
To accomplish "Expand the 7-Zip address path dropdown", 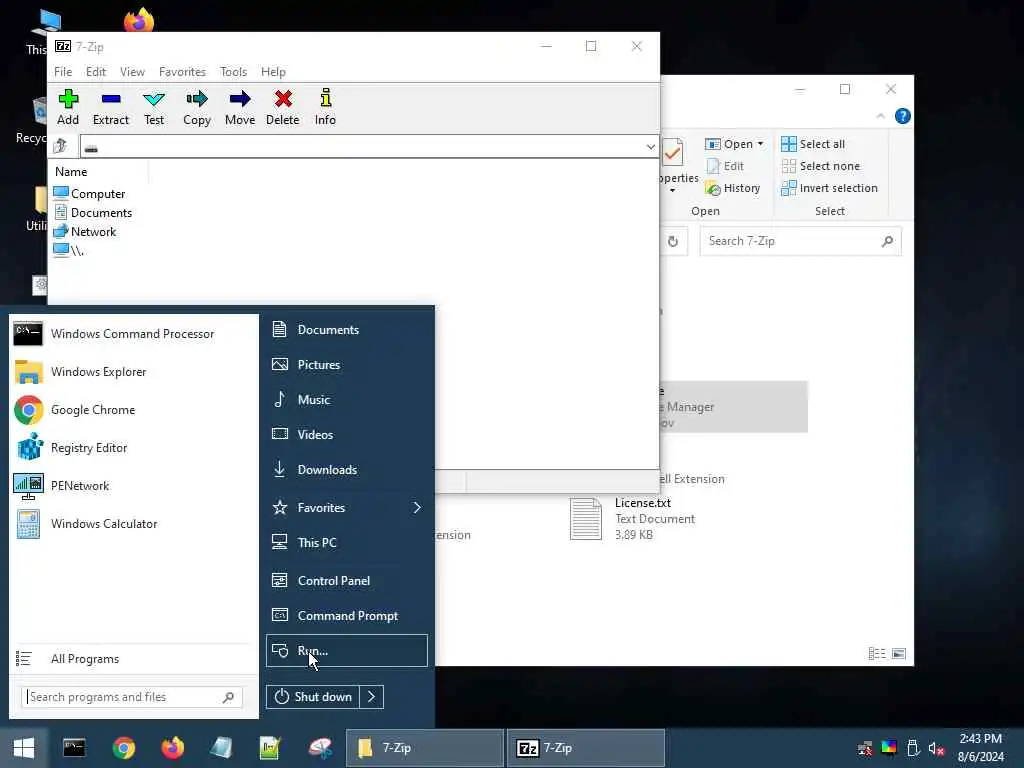I will [x=650, y=147].
